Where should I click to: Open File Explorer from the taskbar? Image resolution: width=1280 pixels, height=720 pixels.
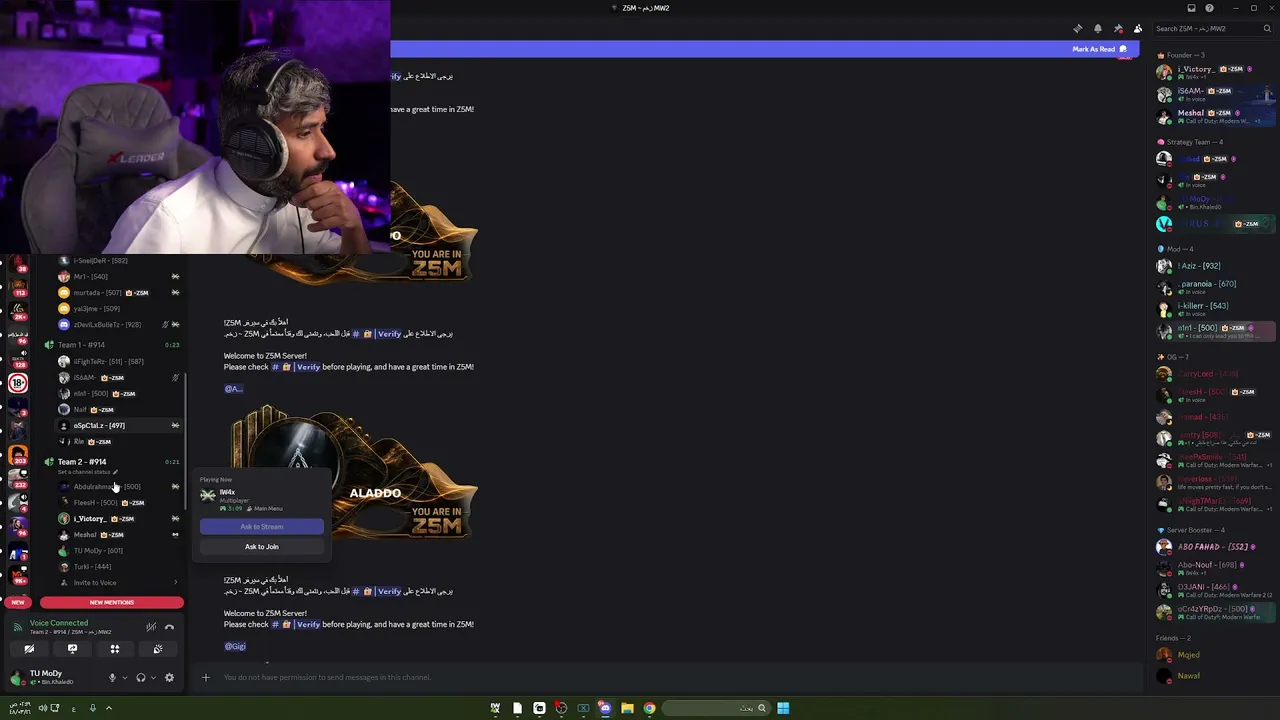pyautogui.click(x=627, y=708)
